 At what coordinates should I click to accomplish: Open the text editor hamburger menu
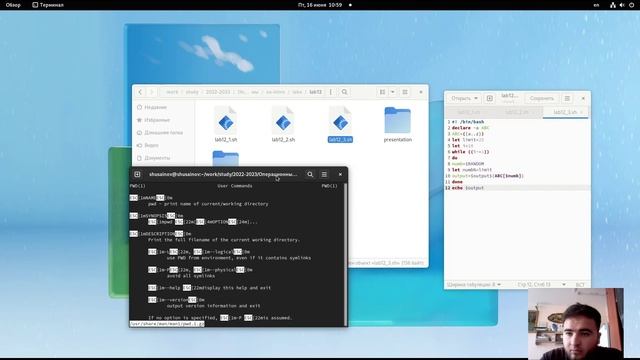[567, 98]
